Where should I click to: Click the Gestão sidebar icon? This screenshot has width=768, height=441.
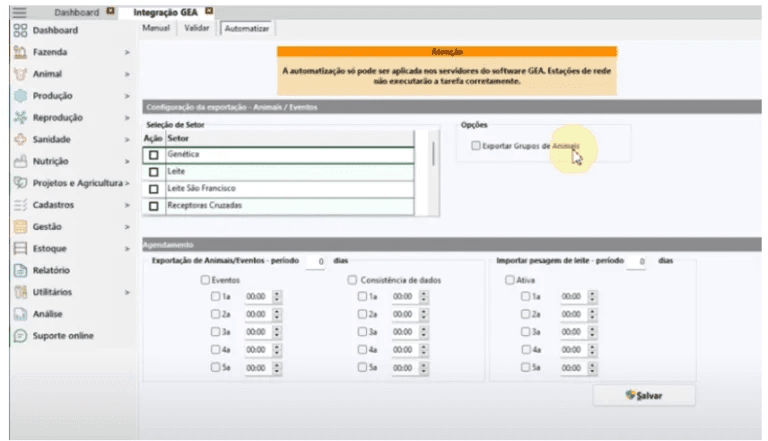[x=21, y=226]
